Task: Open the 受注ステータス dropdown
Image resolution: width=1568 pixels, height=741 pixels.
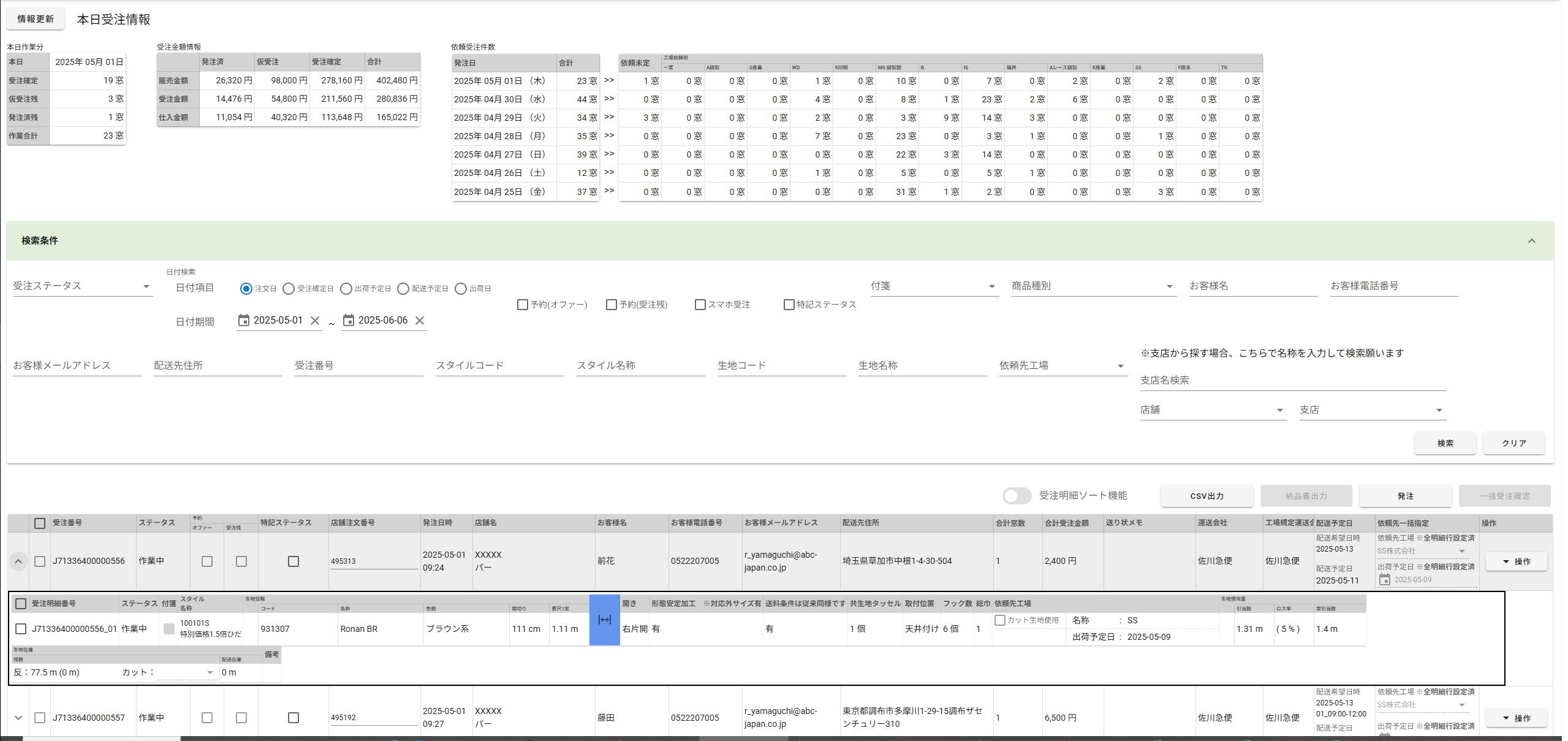Action: click(83, 286)
